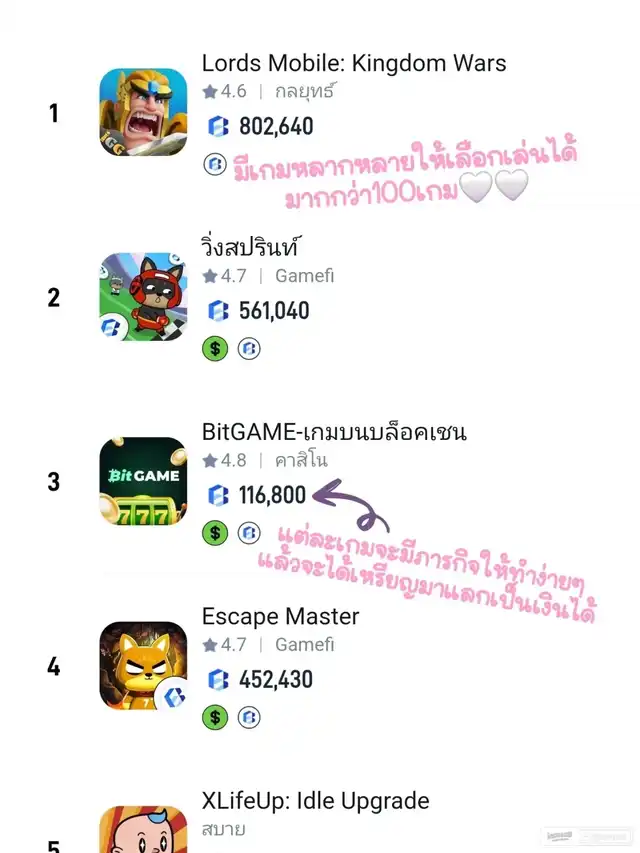Image resolution: width=640 pixels, height=853 pixels.
Task: Tap green dollar badge under BitGAME
Action: 215,533
